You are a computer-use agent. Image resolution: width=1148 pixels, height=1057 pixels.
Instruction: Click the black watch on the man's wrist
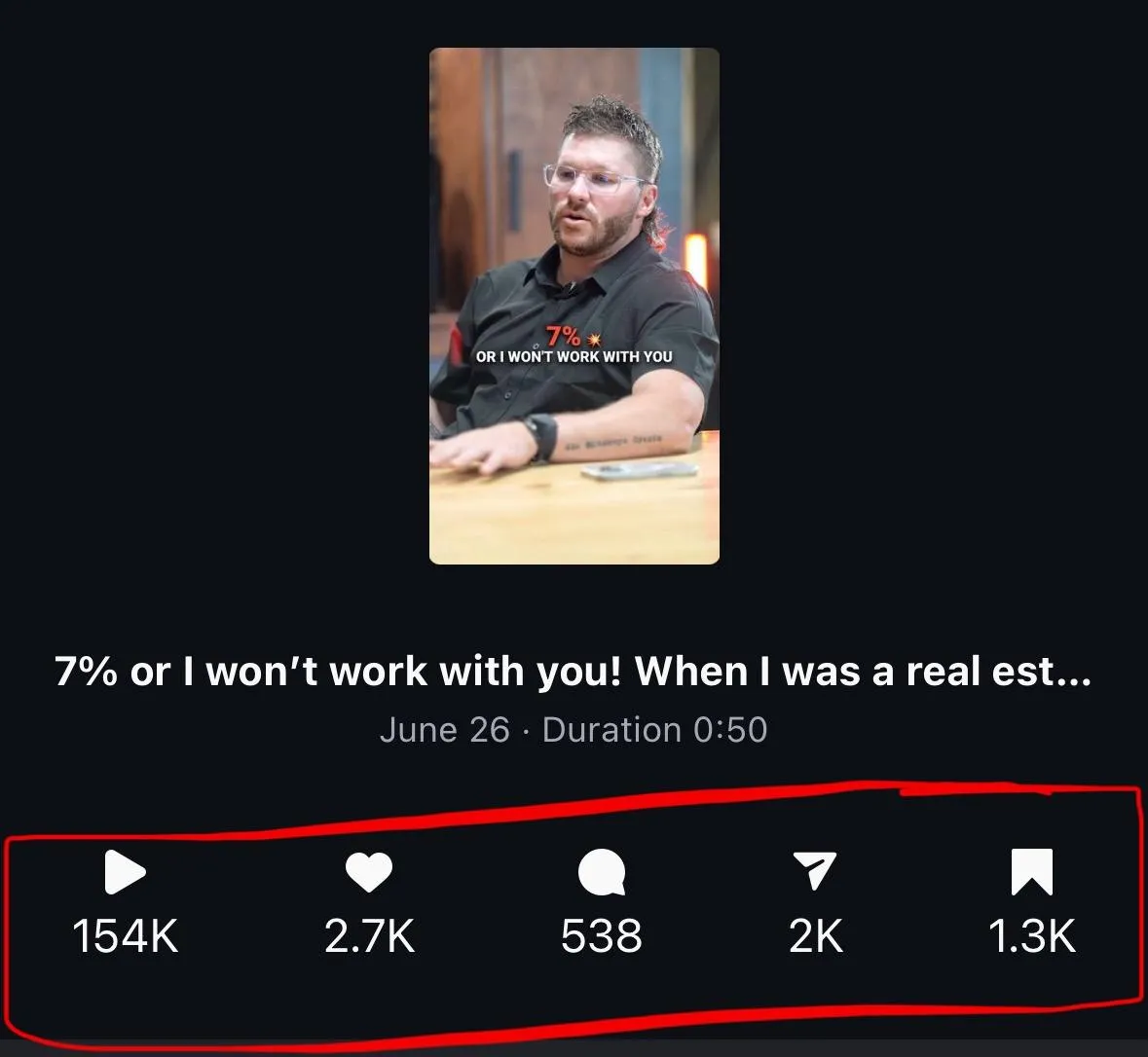(x=541, y=435)
